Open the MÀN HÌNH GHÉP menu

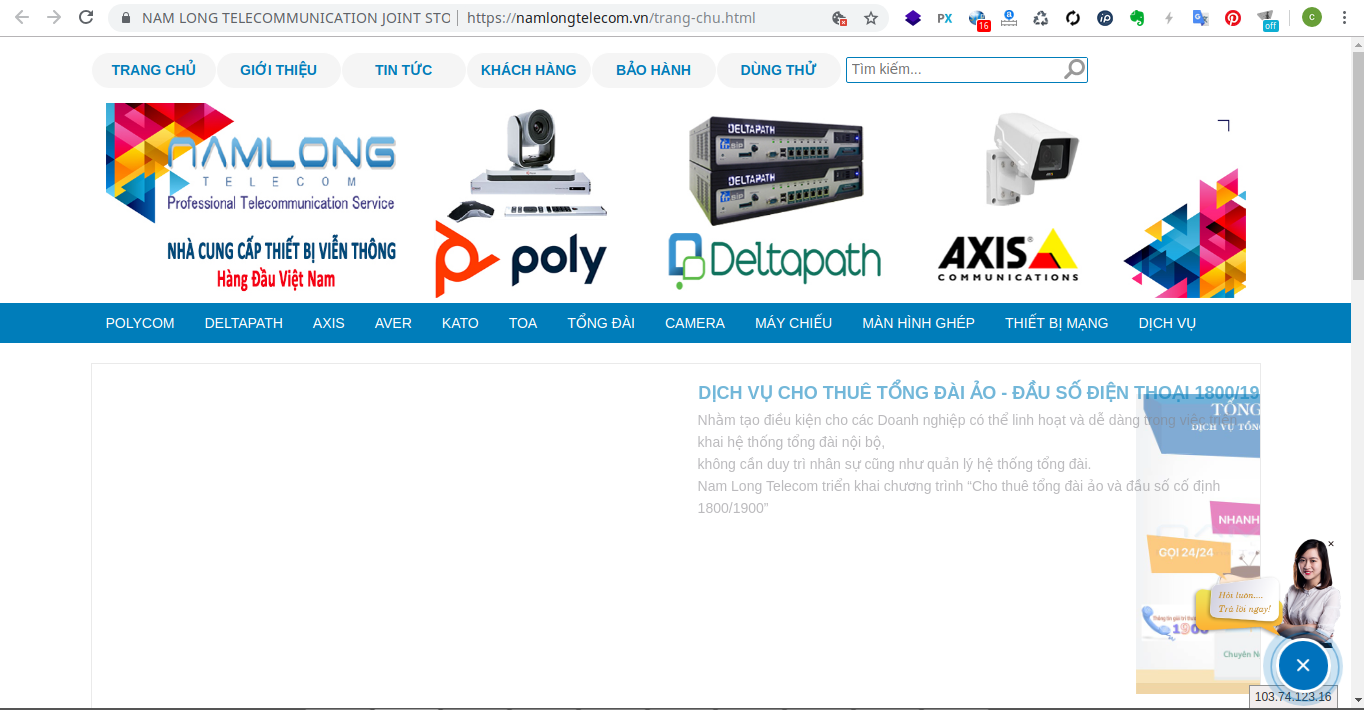click(918, 323)
